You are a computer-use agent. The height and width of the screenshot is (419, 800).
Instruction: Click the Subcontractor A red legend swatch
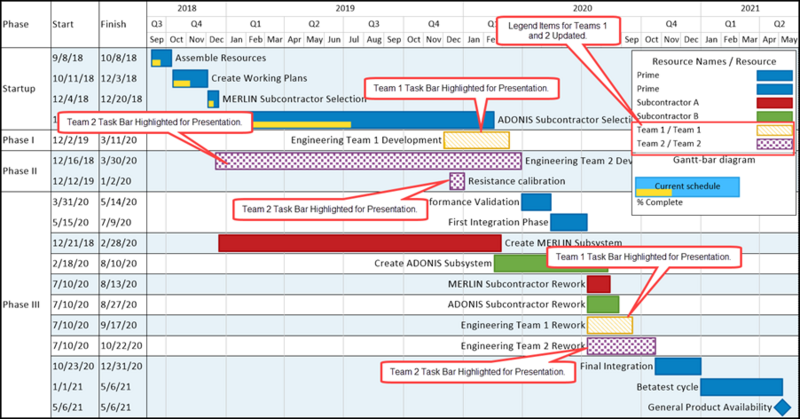774,103
